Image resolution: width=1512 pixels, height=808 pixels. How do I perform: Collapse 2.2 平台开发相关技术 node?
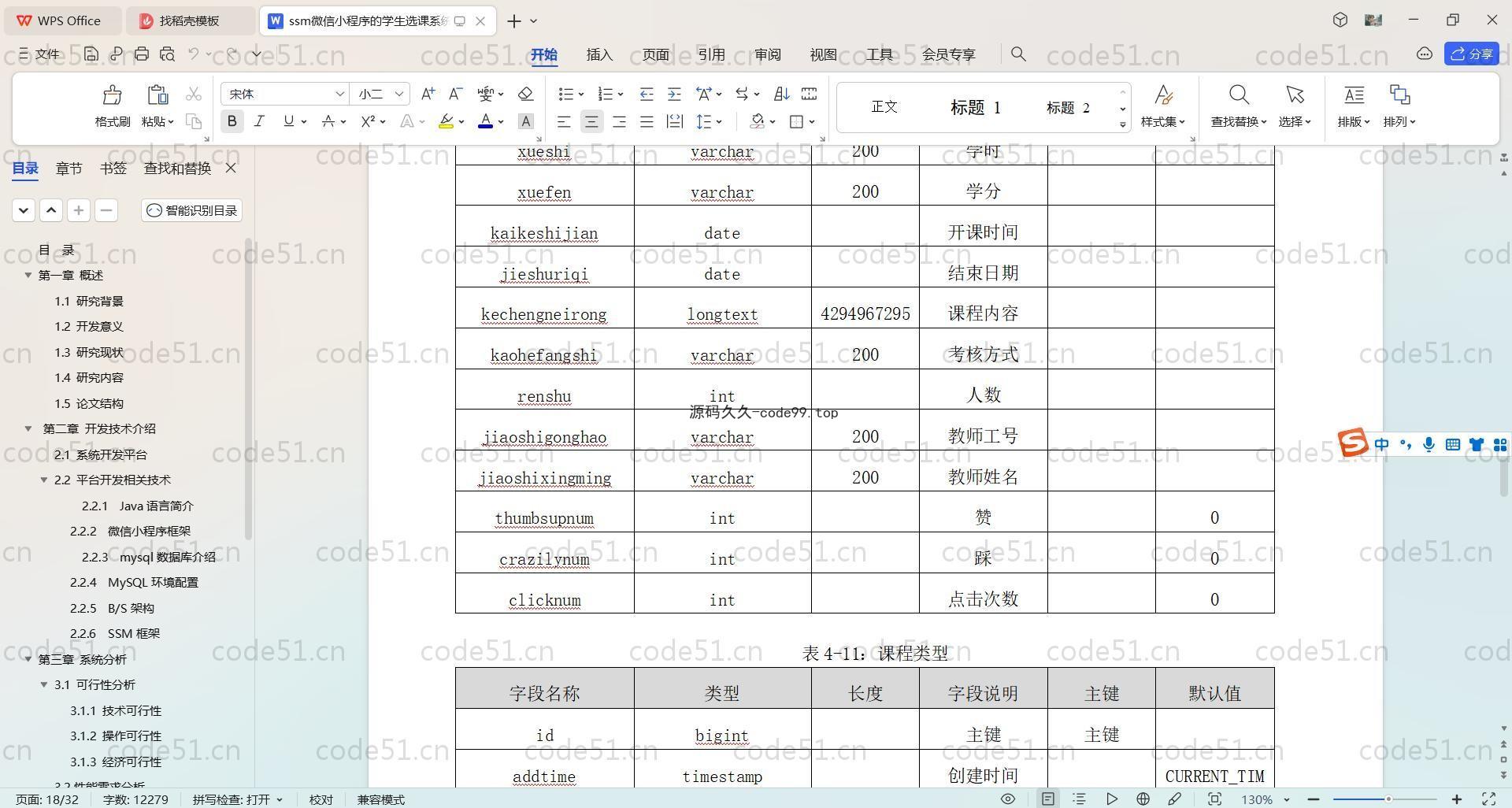tap(44, 480)
